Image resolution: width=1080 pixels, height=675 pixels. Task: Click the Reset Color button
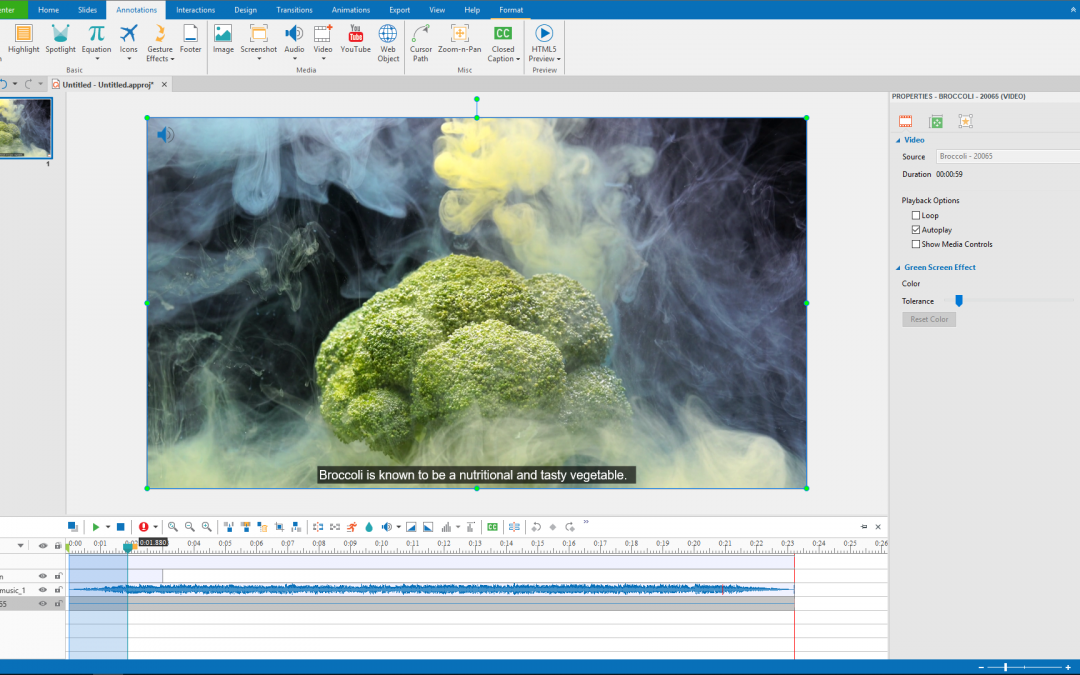(929, 319)
